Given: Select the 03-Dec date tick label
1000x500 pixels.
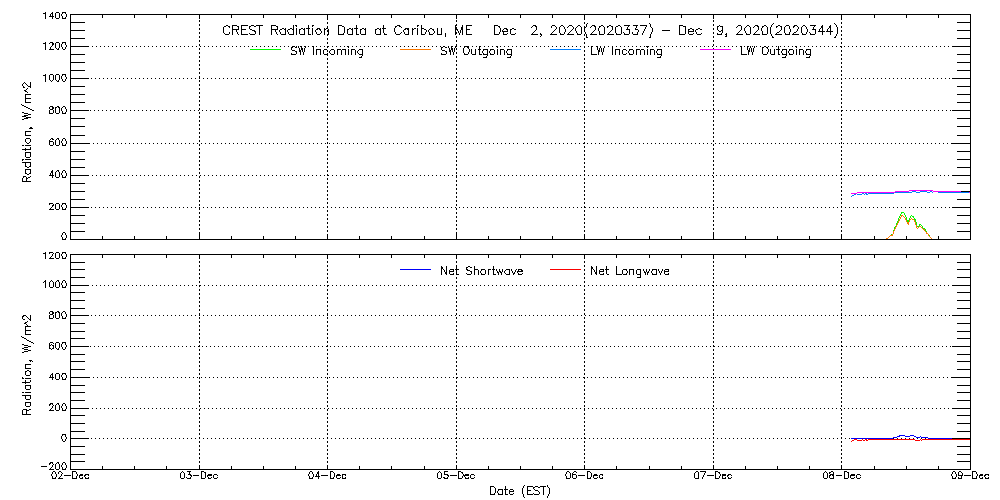Looking at the screenshot, I should (199, 477).
